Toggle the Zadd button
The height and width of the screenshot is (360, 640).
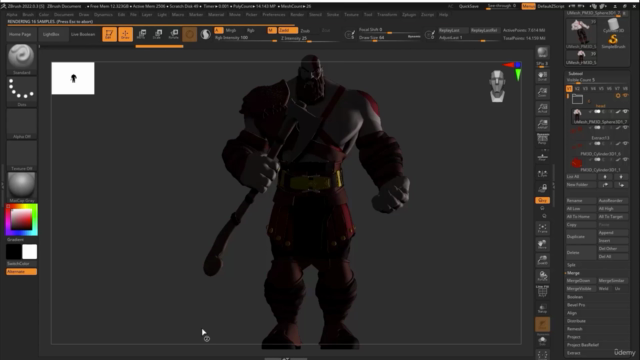click(288, 30)
